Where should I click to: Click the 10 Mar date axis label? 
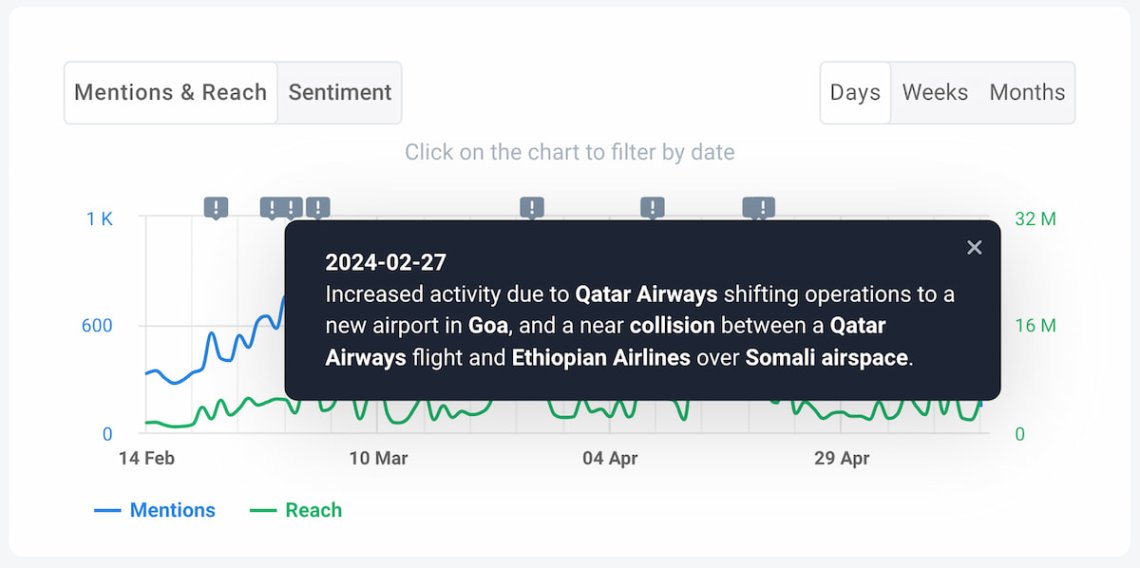tap(378, 459)
